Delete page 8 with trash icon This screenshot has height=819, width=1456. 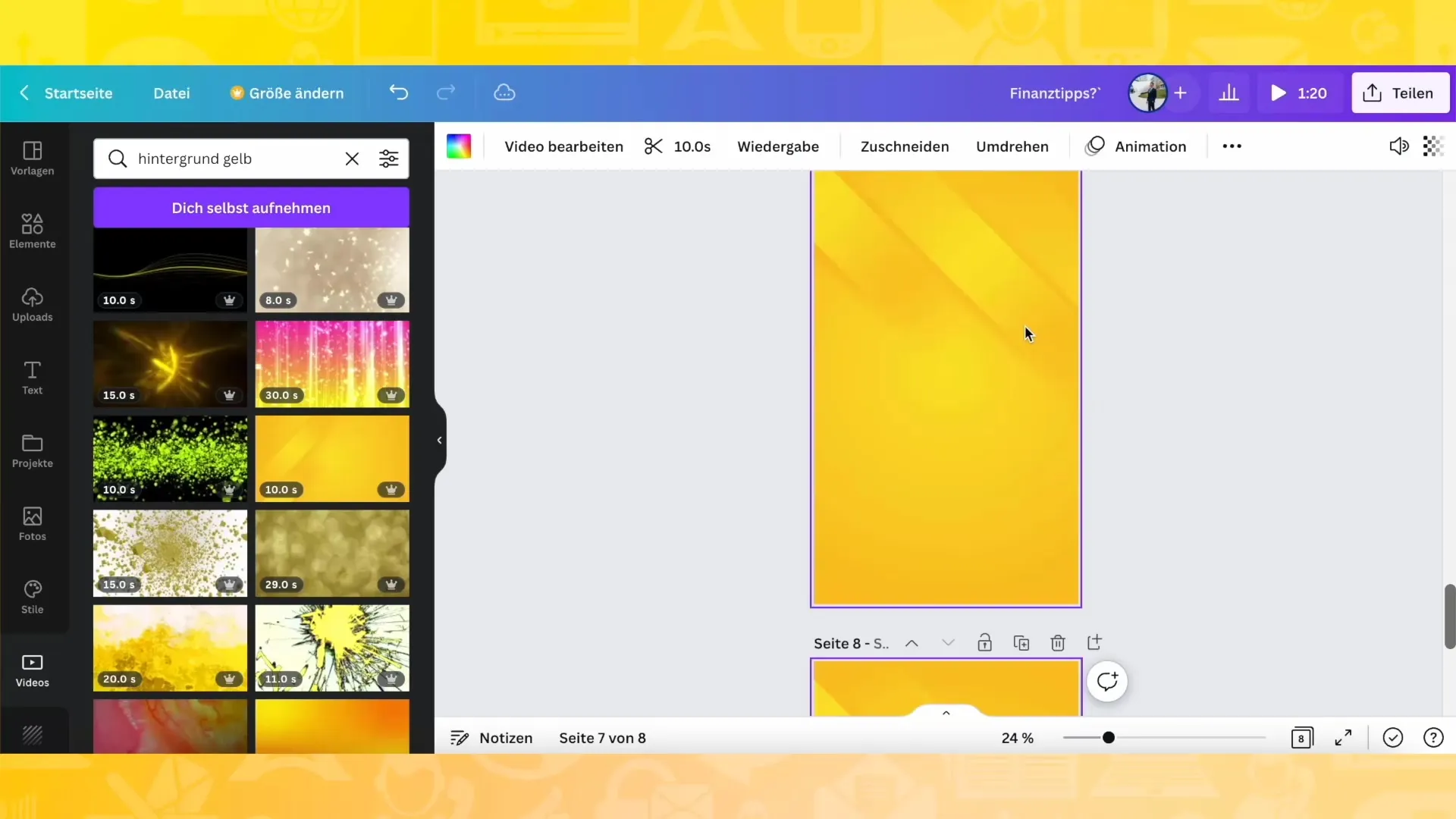click(1058, 642)
